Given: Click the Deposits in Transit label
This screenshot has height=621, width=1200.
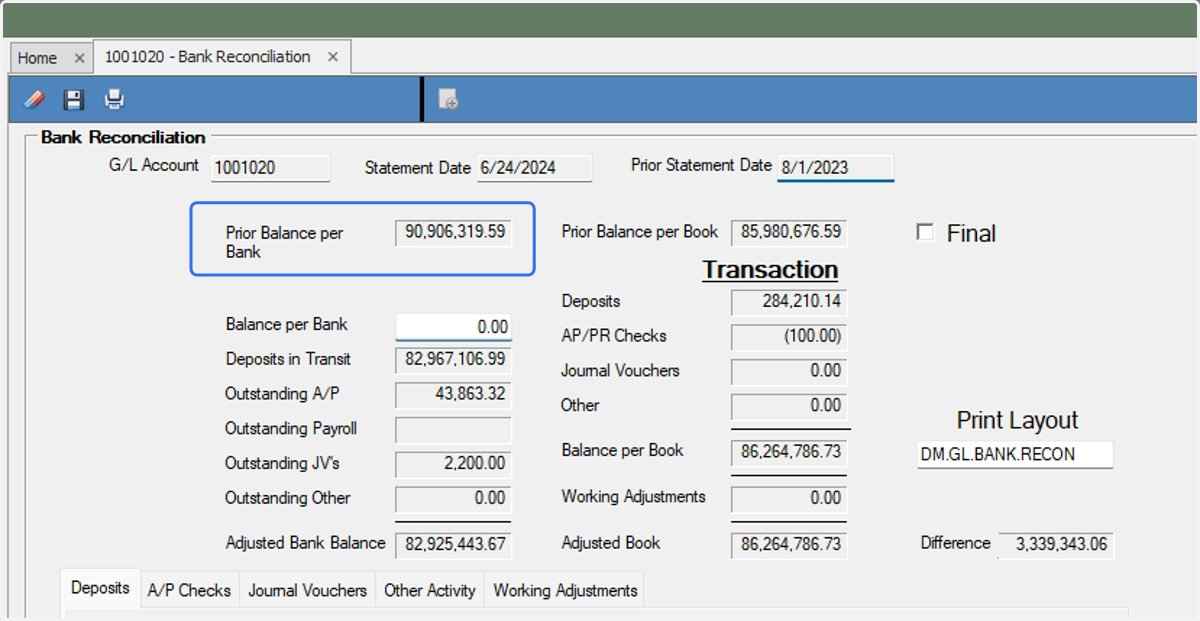Looking at the screenshot, I should click(x=288, y=359).
